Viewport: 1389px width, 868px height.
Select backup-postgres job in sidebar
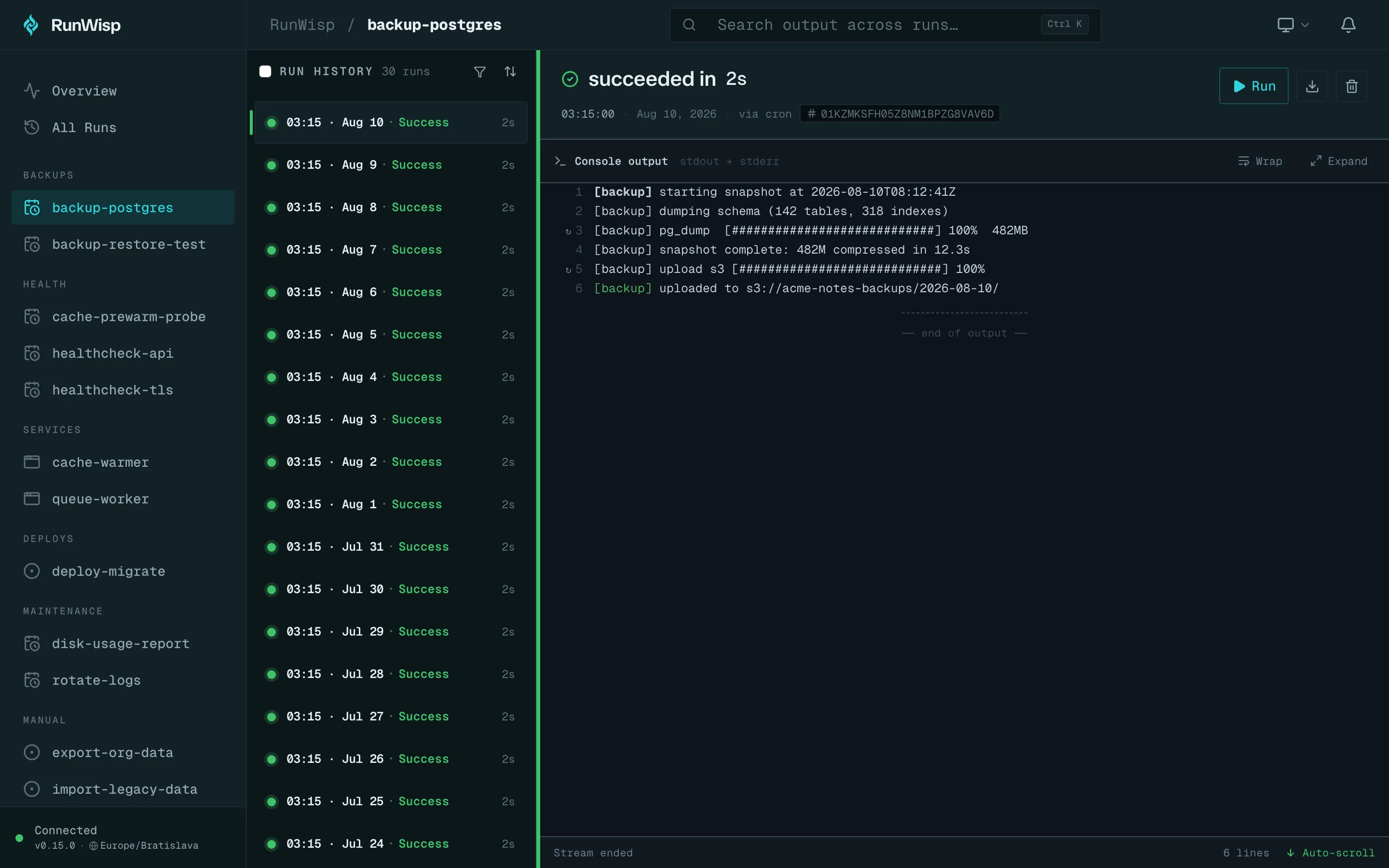(x=123, y=207)
